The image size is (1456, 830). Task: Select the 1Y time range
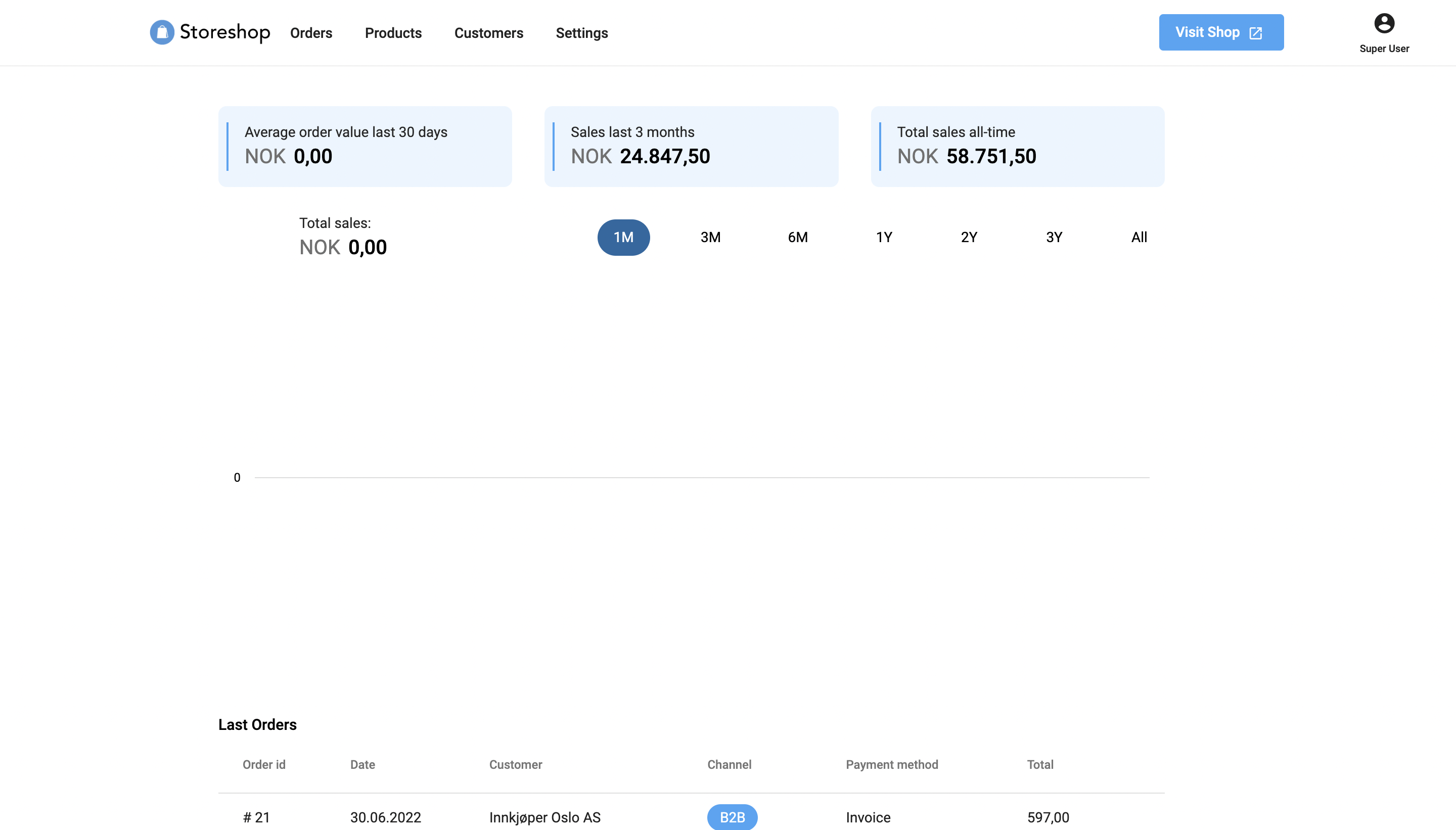tap(884, 237)
